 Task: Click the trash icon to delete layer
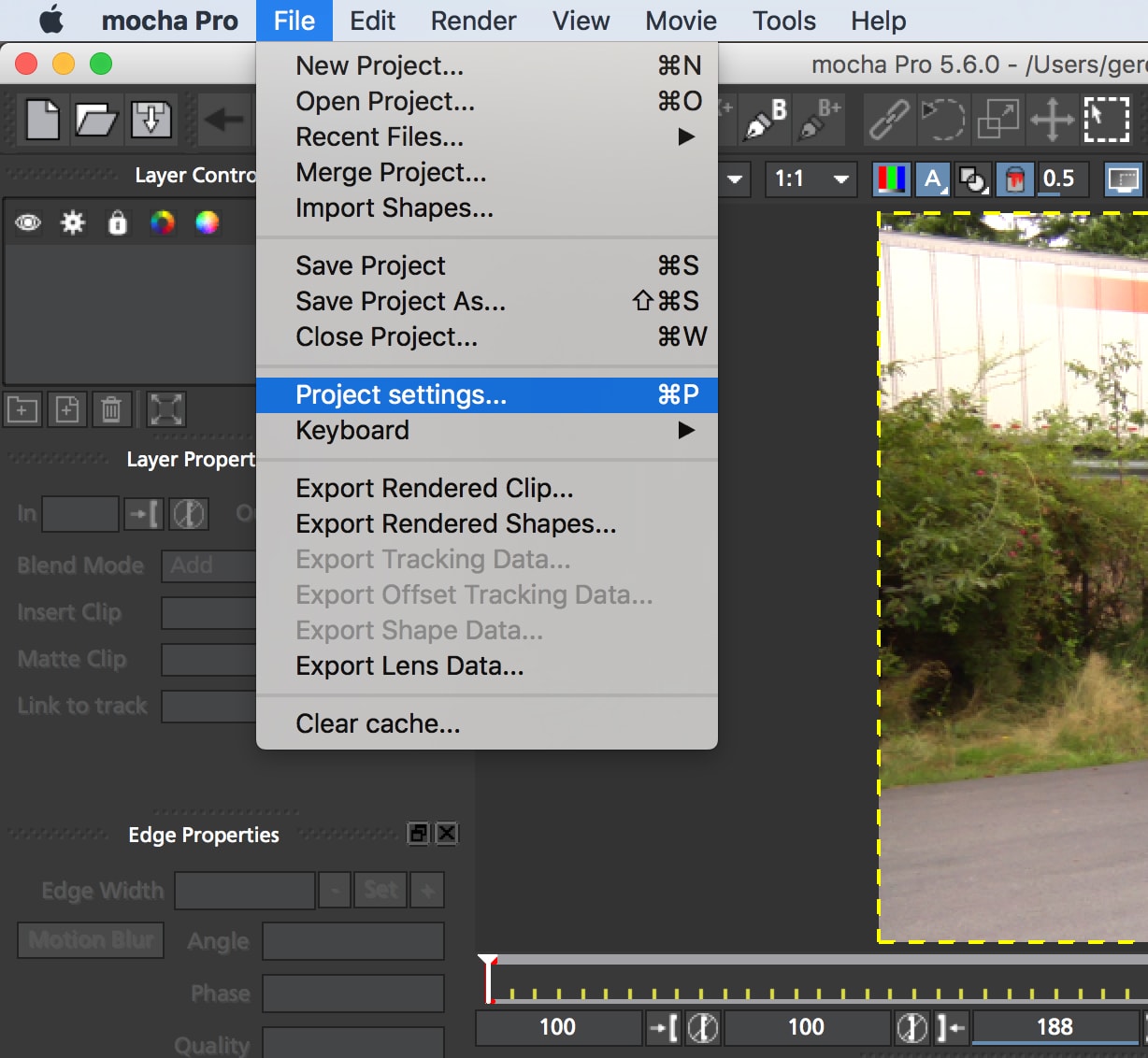[x=111, y=409]
